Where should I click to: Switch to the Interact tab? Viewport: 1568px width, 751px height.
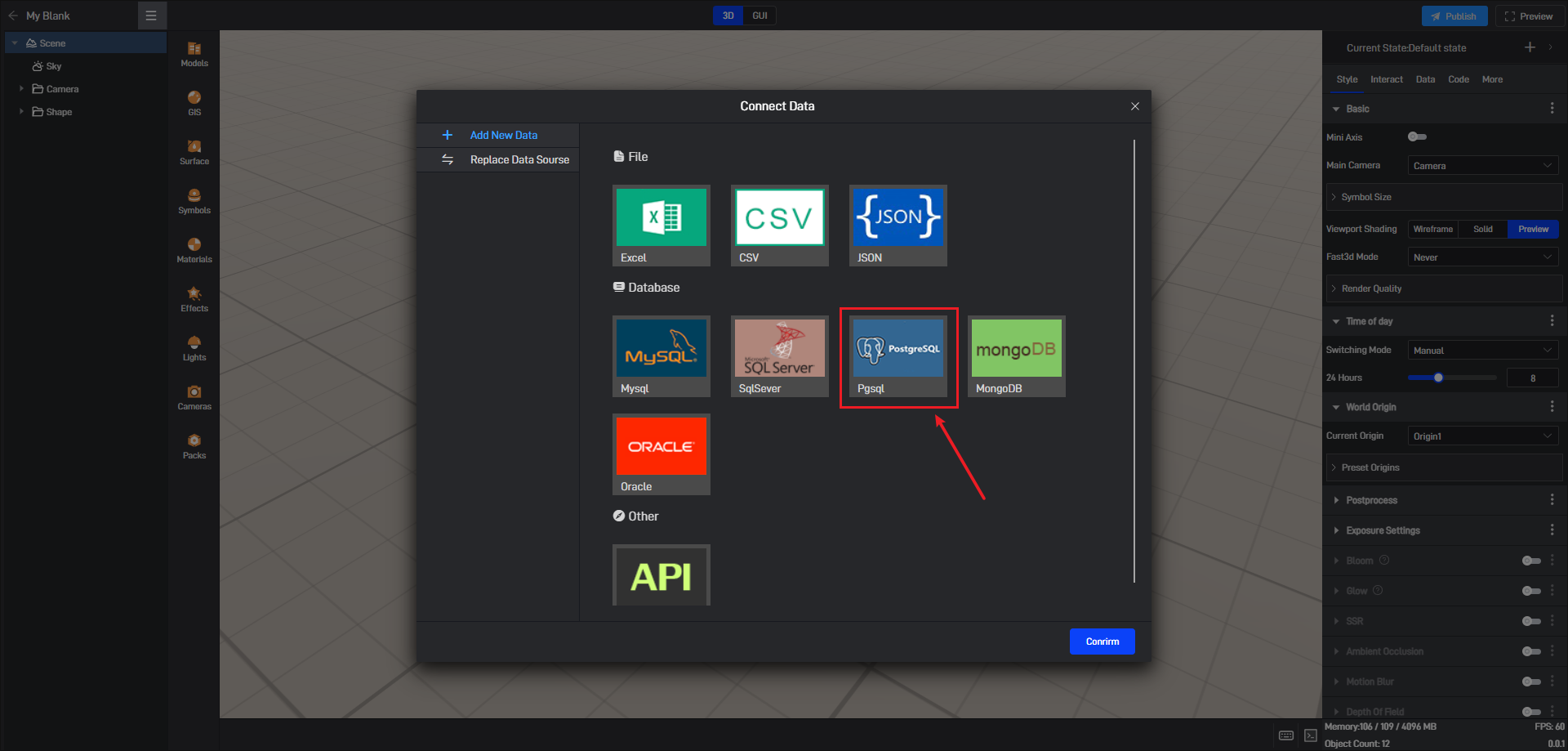[x=1386, y=79]
